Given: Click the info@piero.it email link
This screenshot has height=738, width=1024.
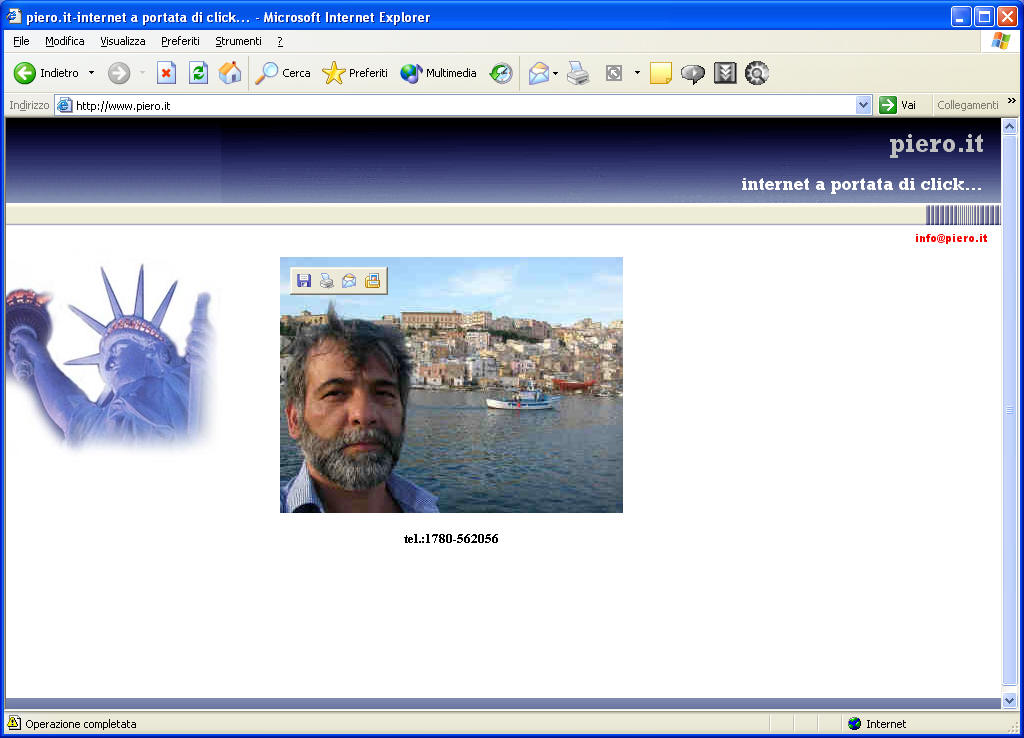Looking at the screenshot, I should (x=951, y=238).
